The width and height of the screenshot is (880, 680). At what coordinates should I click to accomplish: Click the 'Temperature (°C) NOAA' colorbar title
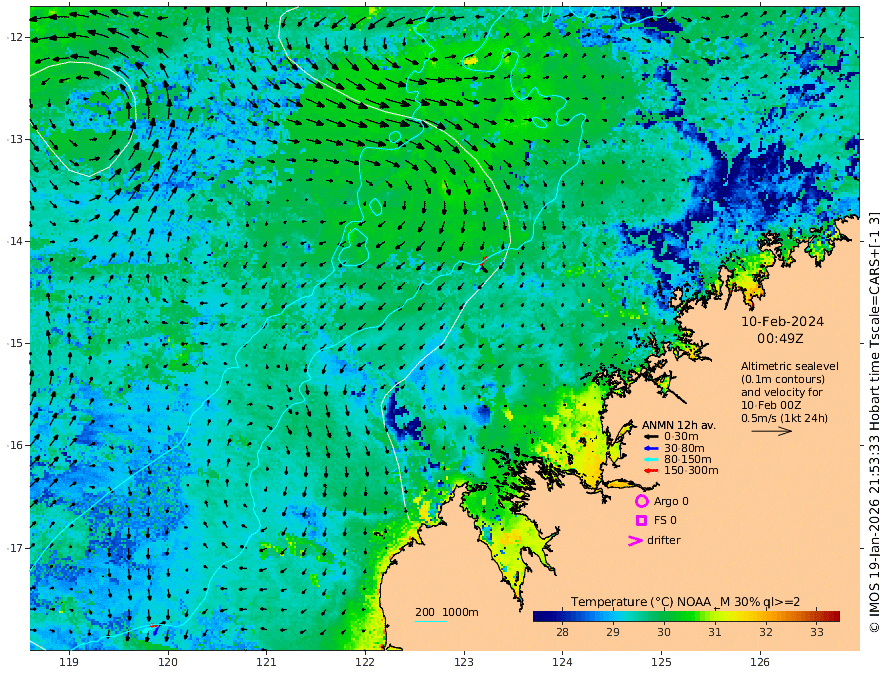(641, 602)
